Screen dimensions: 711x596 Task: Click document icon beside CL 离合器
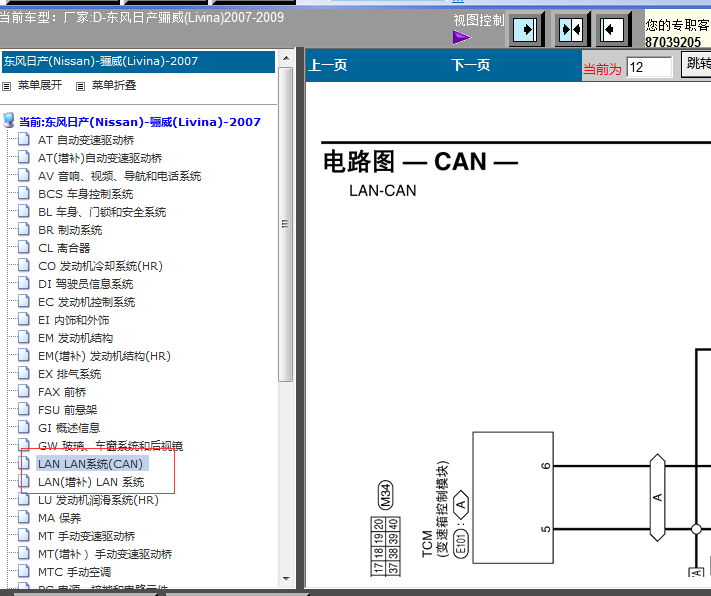click(24, 247)
